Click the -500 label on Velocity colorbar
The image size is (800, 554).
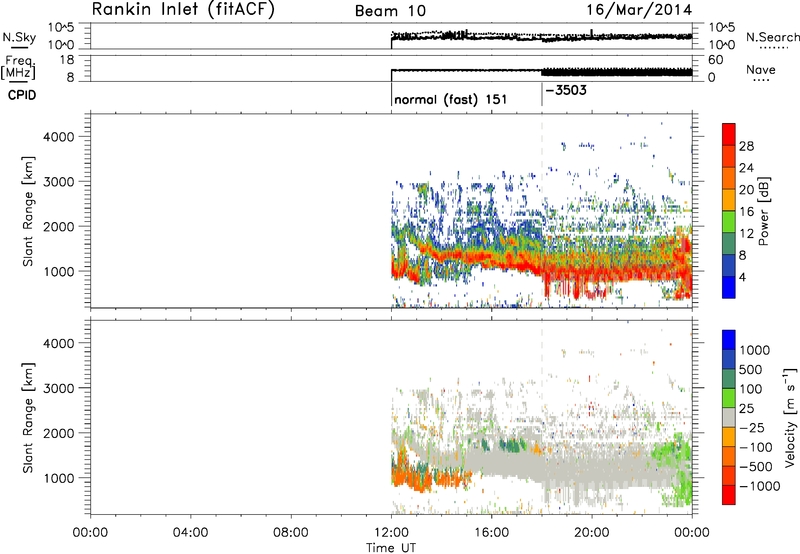[756, 467]
